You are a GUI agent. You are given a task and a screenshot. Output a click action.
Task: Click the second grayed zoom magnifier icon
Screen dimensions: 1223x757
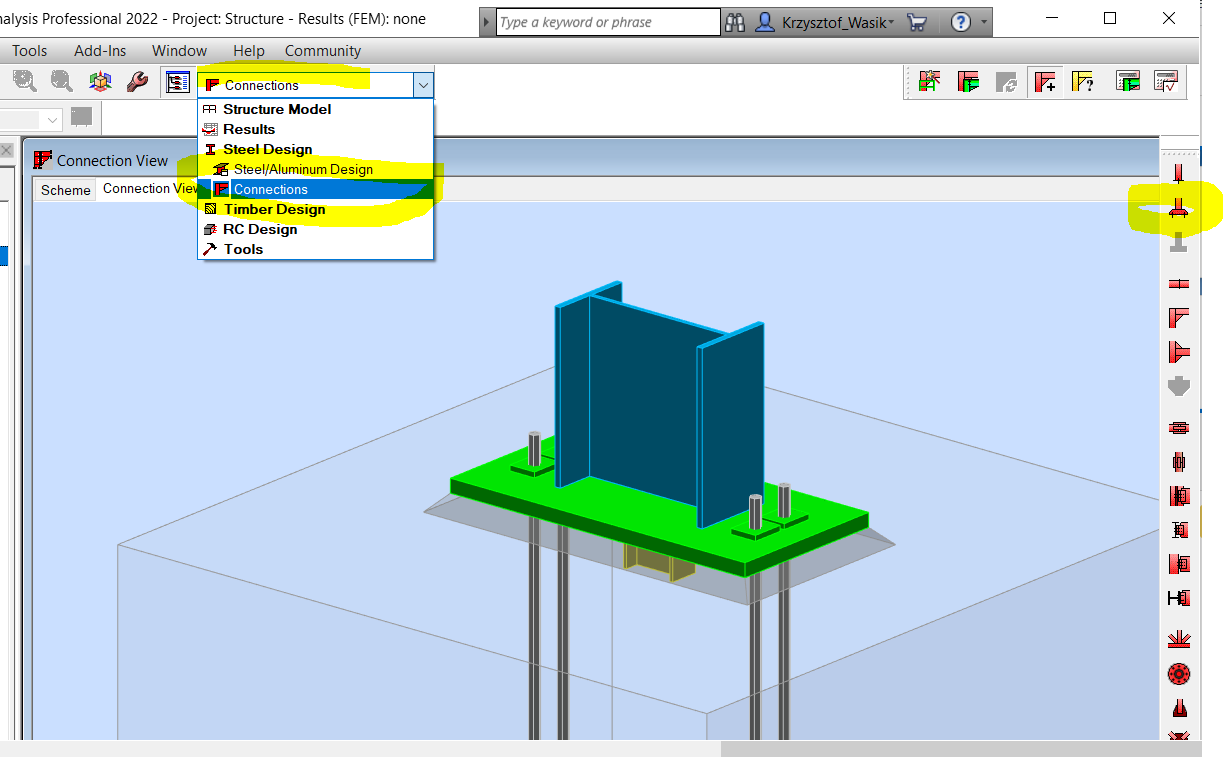62,83
